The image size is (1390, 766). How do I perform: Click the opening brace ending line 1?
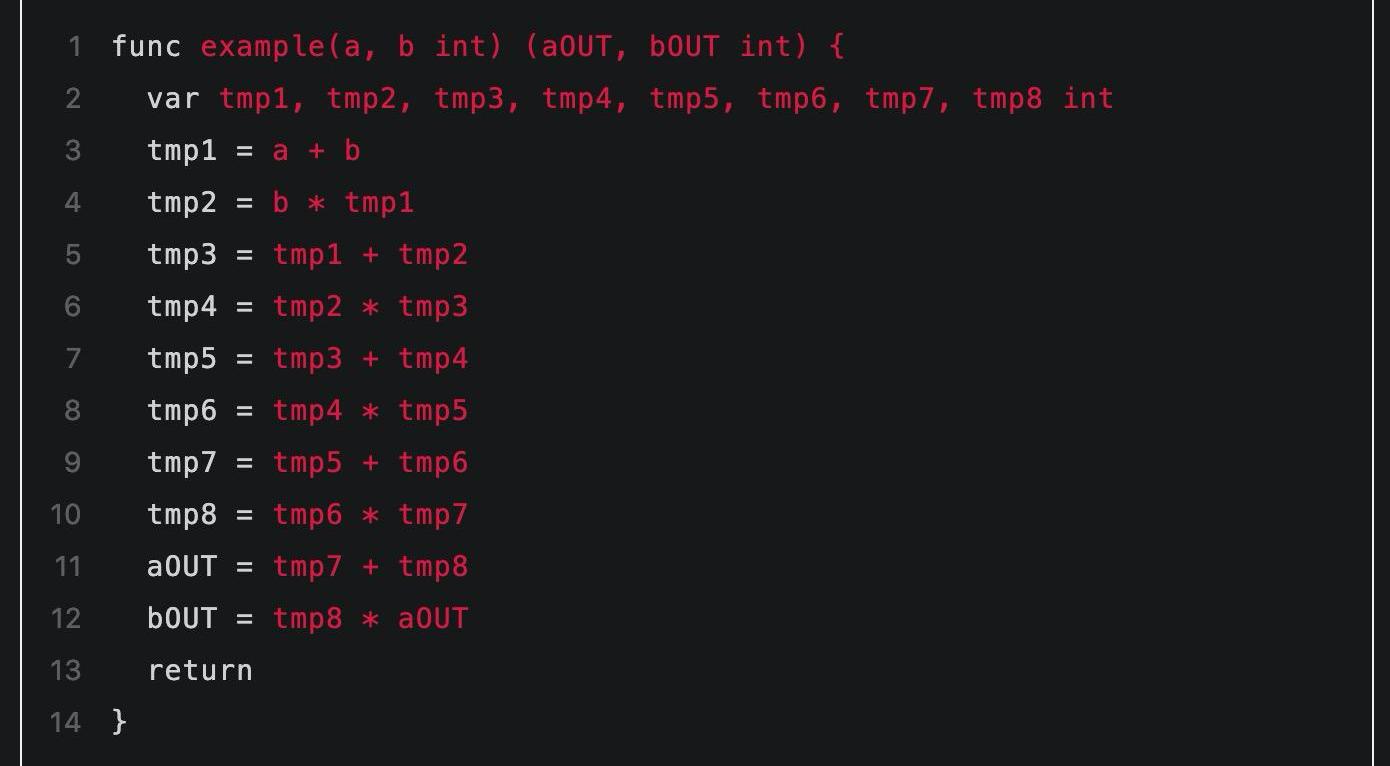click(x=837, y=47)
